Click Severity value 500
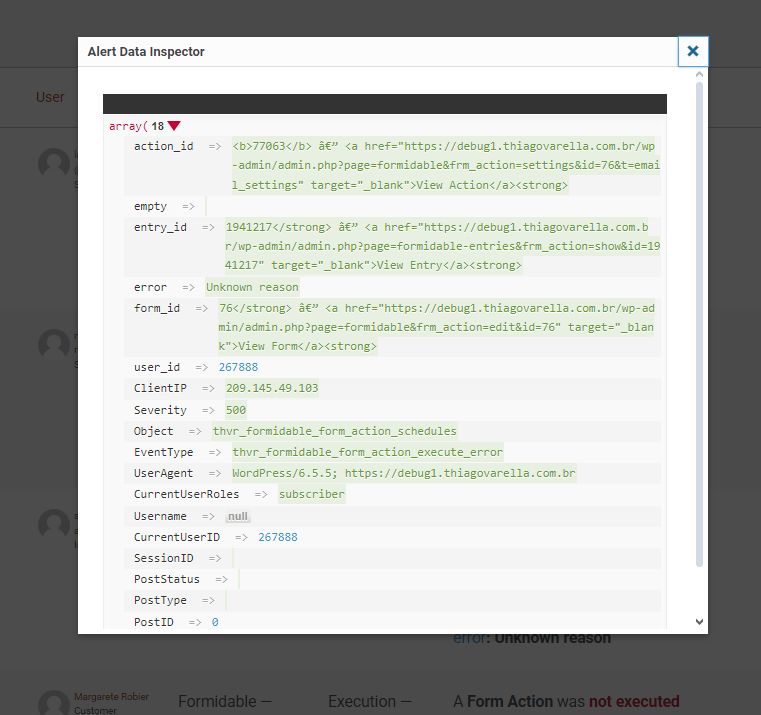 click(236, 410)
